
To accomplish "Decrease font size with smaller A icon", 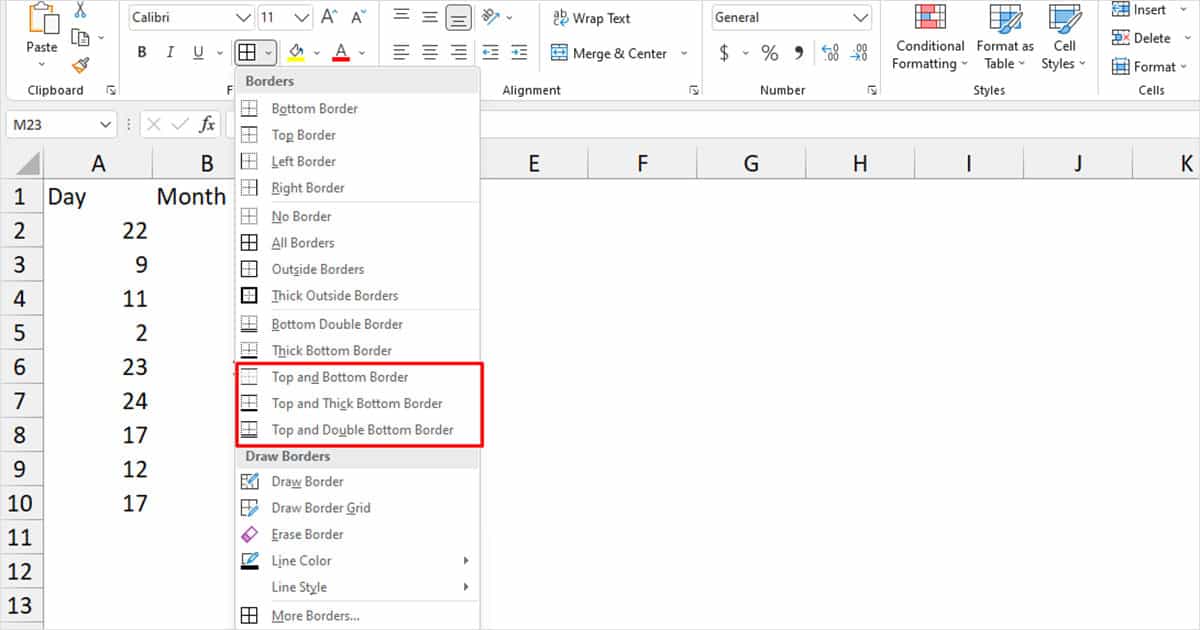I will tap(357, 18).
